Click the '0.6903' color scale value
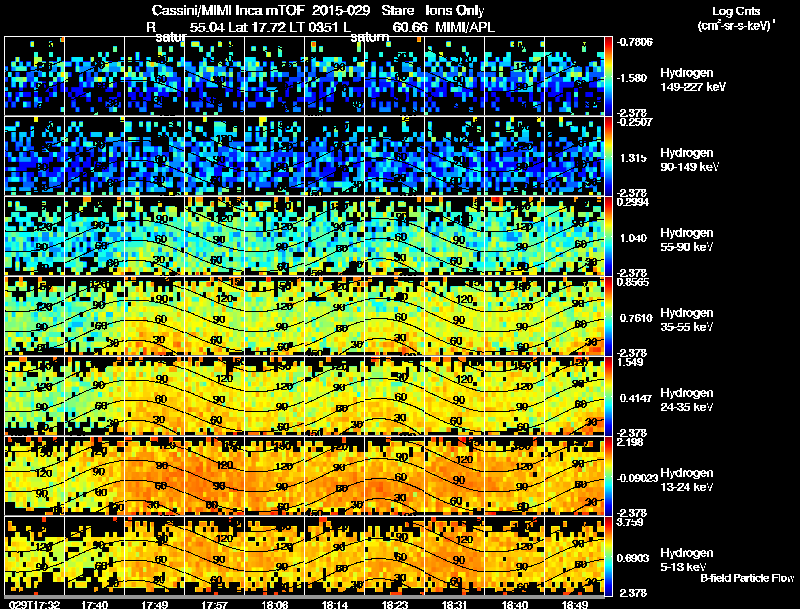The height and width of the screenshot is (609, 800). point(634,559)
